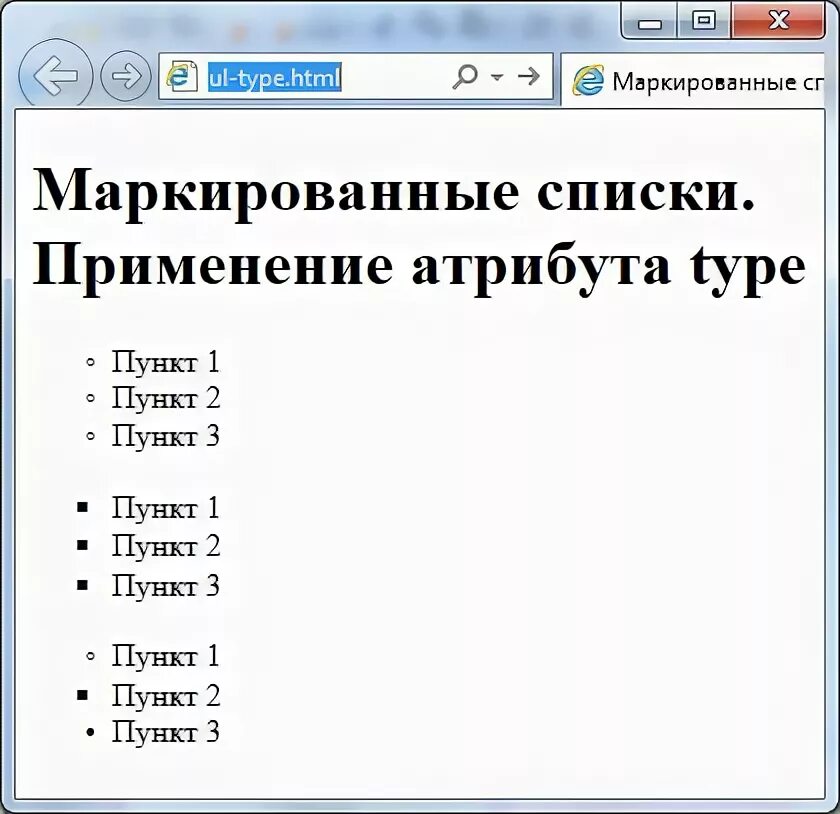840x814 pixels.
Task: Close the browser window
Action: [x=778, y=20]
